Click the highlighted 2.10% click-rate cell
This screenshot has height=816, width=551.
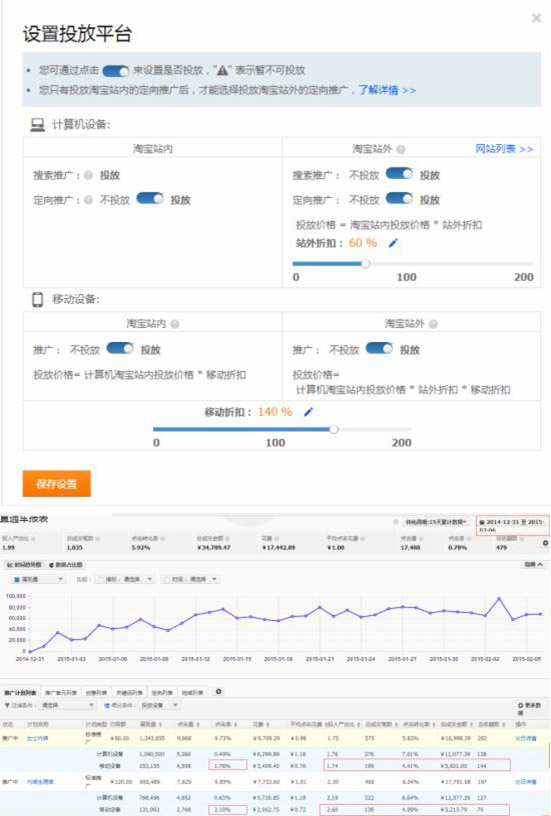(x=228, y=810)
